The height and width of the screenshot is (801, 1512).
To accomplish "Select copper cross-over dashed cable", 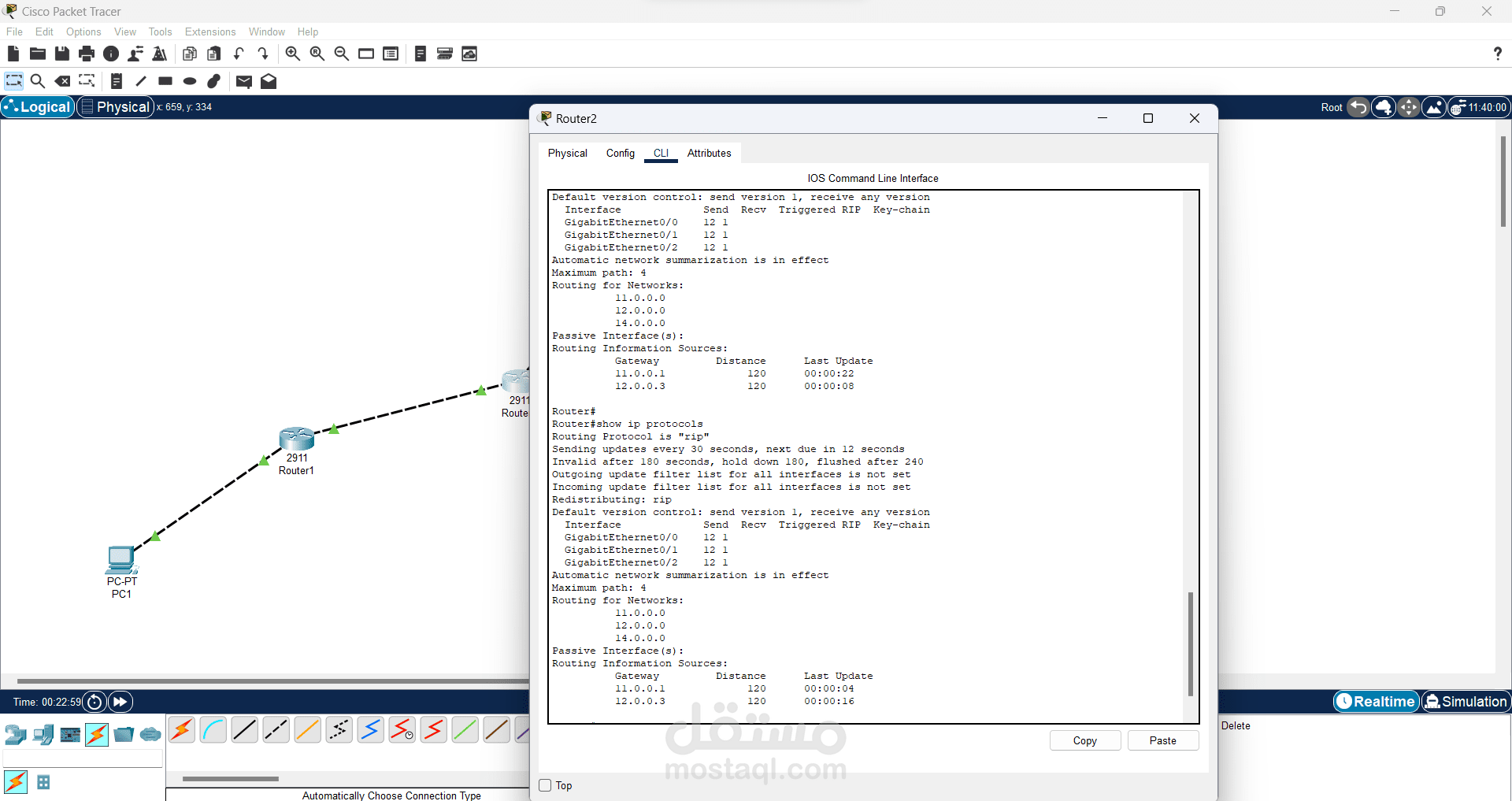I will (276, 730).
